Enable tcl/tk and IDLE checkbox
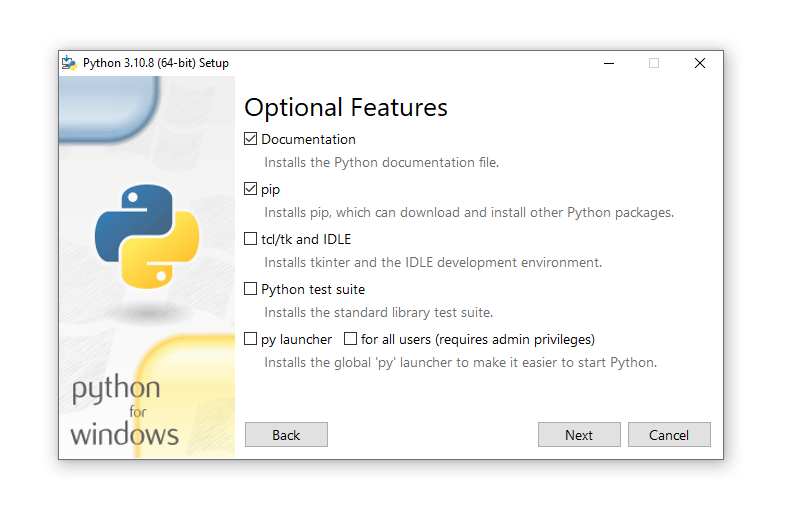Viewport: 789px width, 520px height. 251,239
